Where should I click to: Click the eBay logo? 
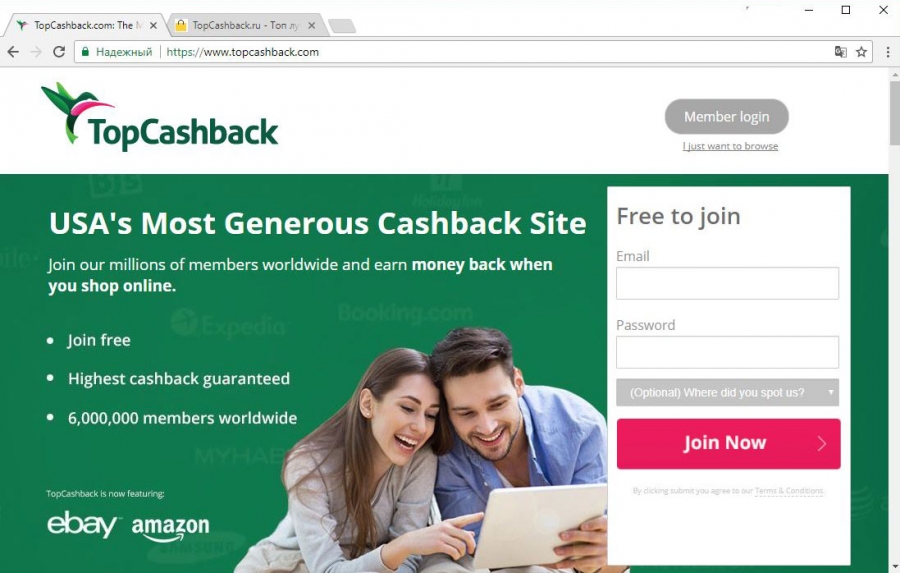pyautogui.click(x=83, y=524)
